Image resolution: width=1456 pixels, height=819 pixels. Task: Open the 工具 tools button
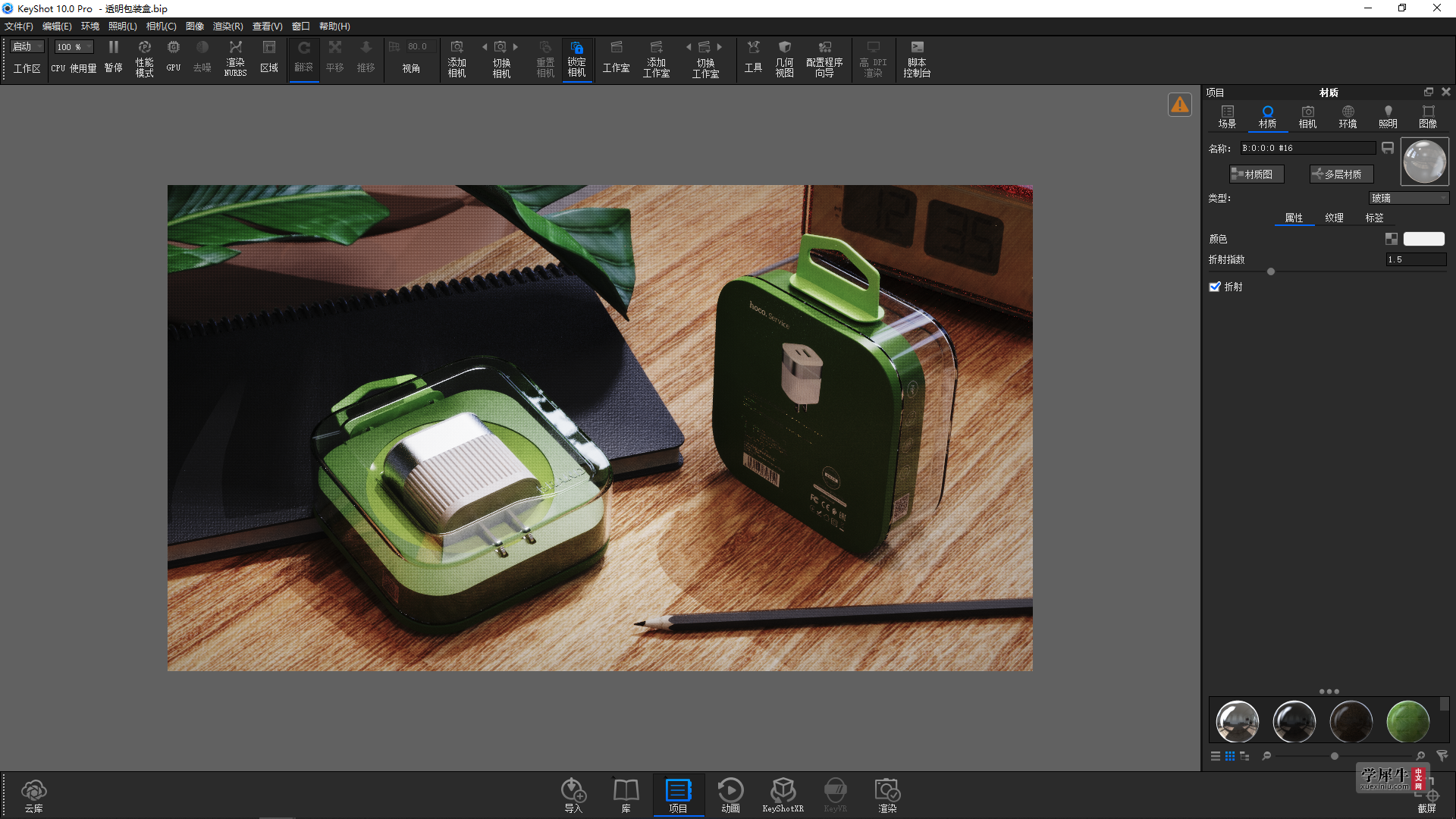[753, 58]
